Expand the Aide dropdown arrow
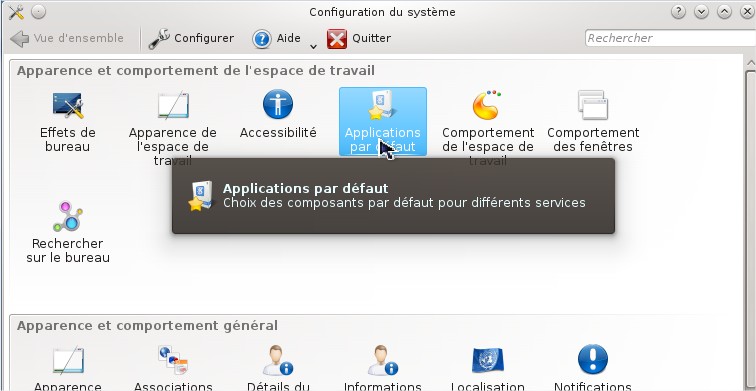Viewport: 756px width, 391px height. tap(313, 46)
